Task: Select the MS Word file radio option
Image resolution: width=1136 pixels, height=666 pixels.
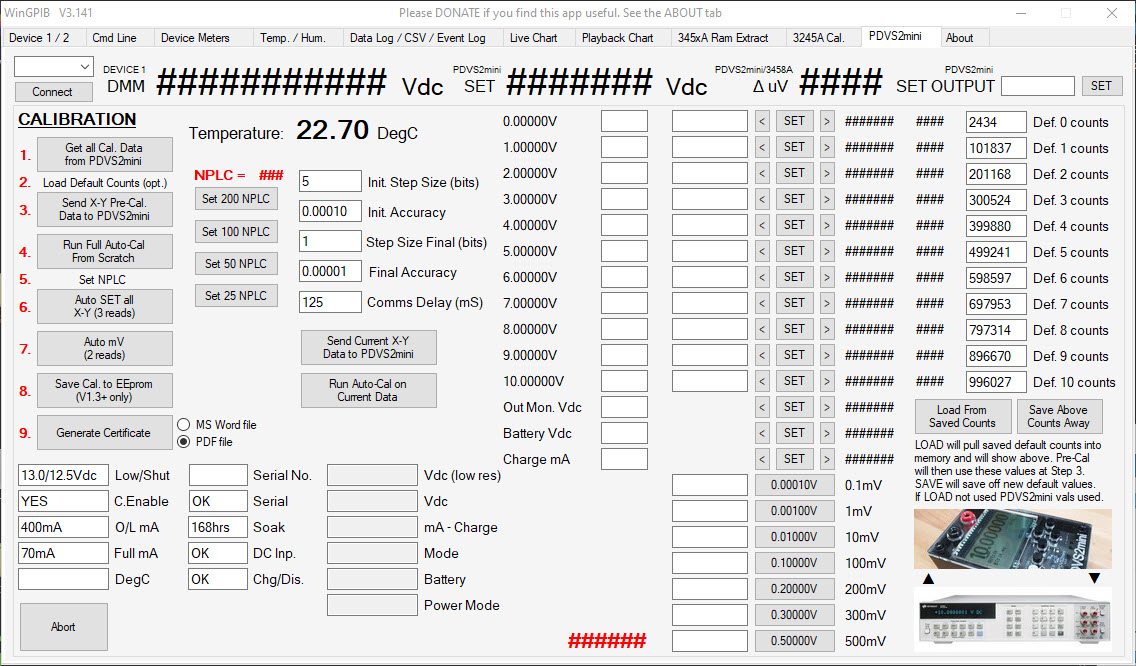Action: [x=184, y=424]
